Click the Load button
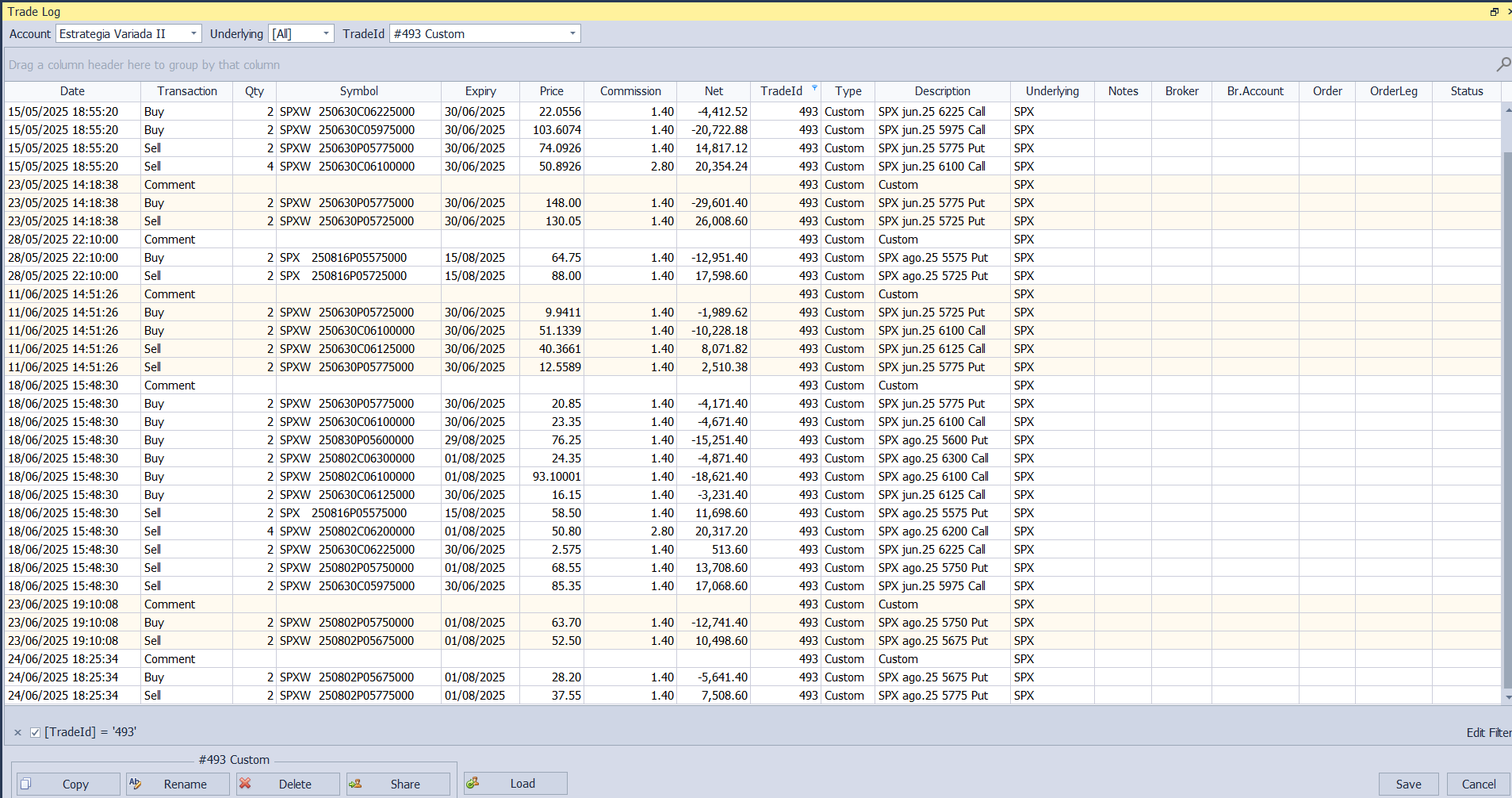Viewport: 1512px width, 798px height. click(515, 783)
